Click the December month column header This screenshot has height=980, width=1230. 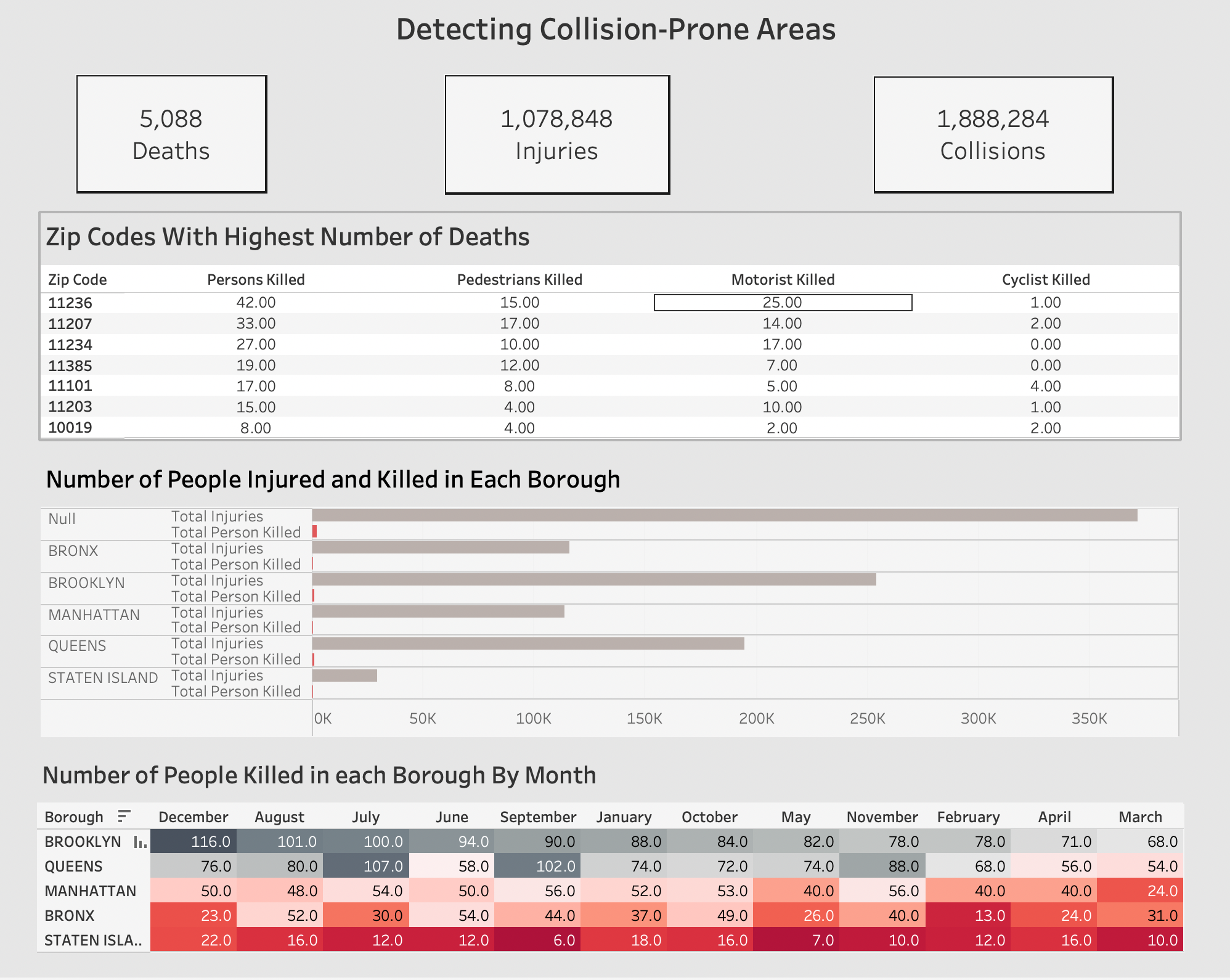193,817
